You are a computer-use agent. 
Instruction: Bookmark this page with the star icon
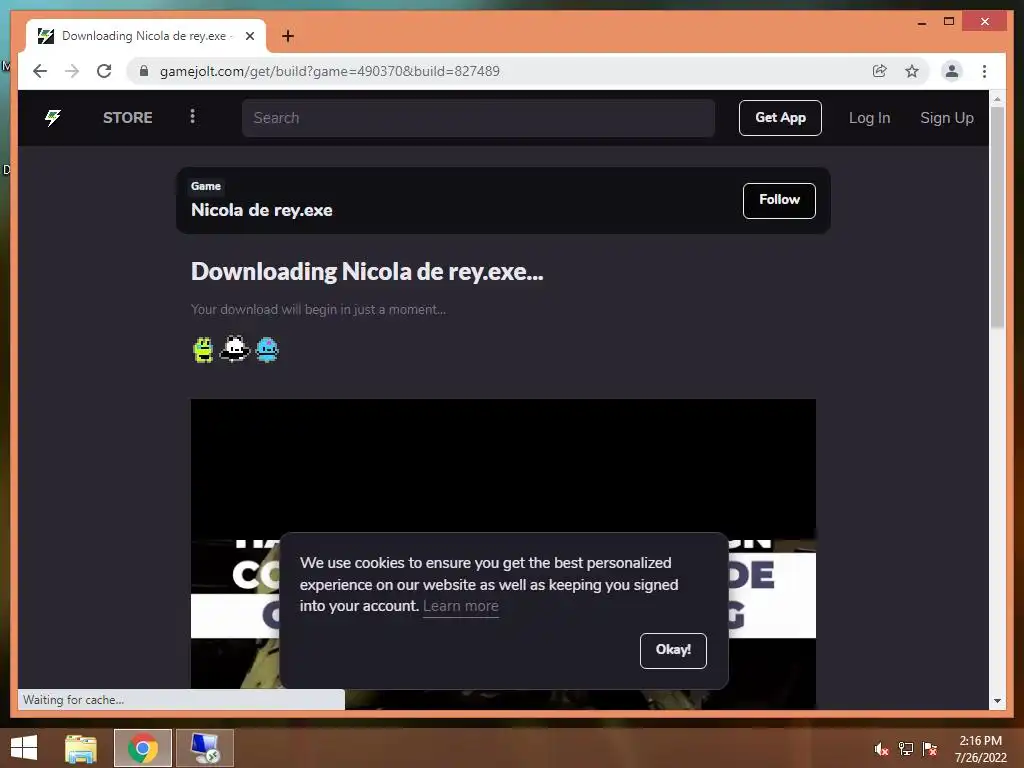click(912, 71)
